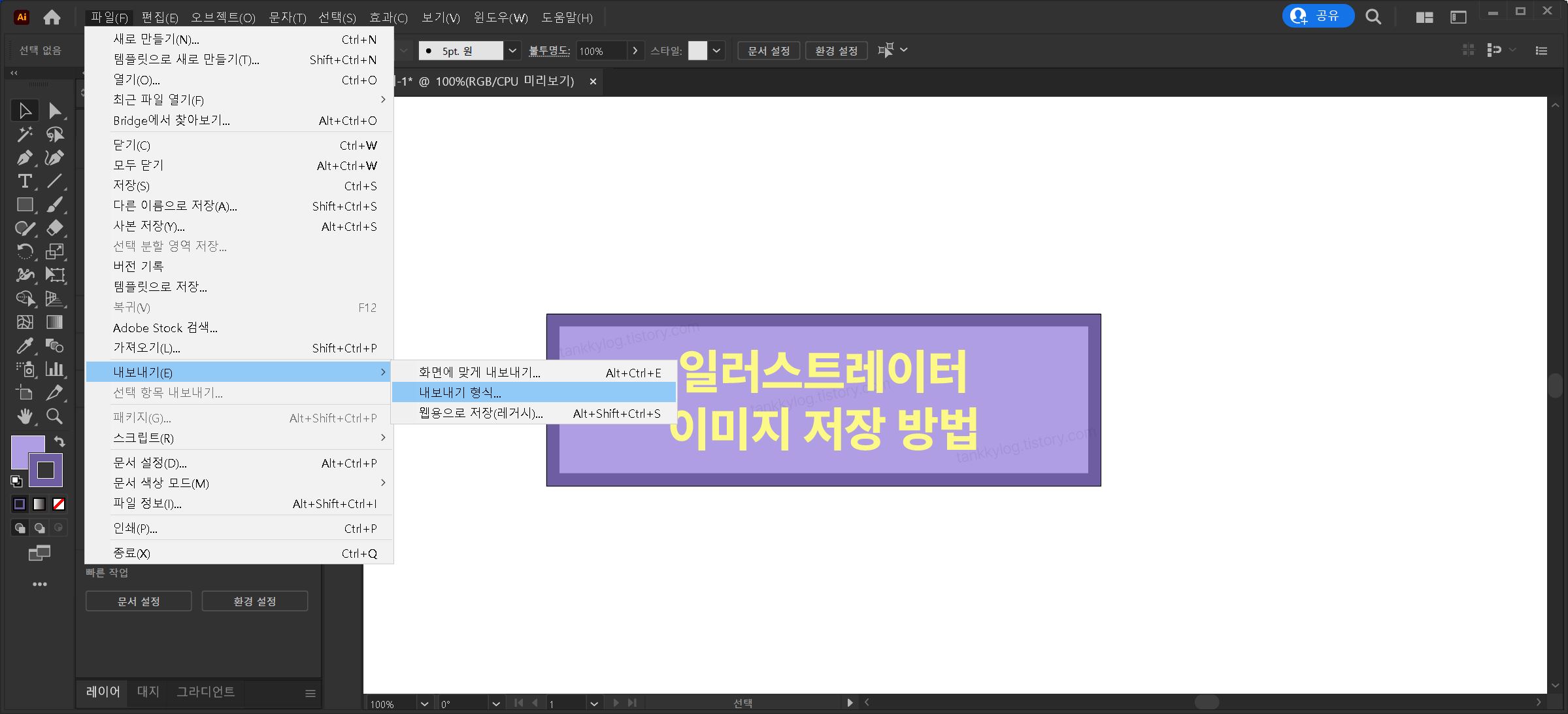
Task: Select the Magic Wand tool
Action: tap(25, 134)
